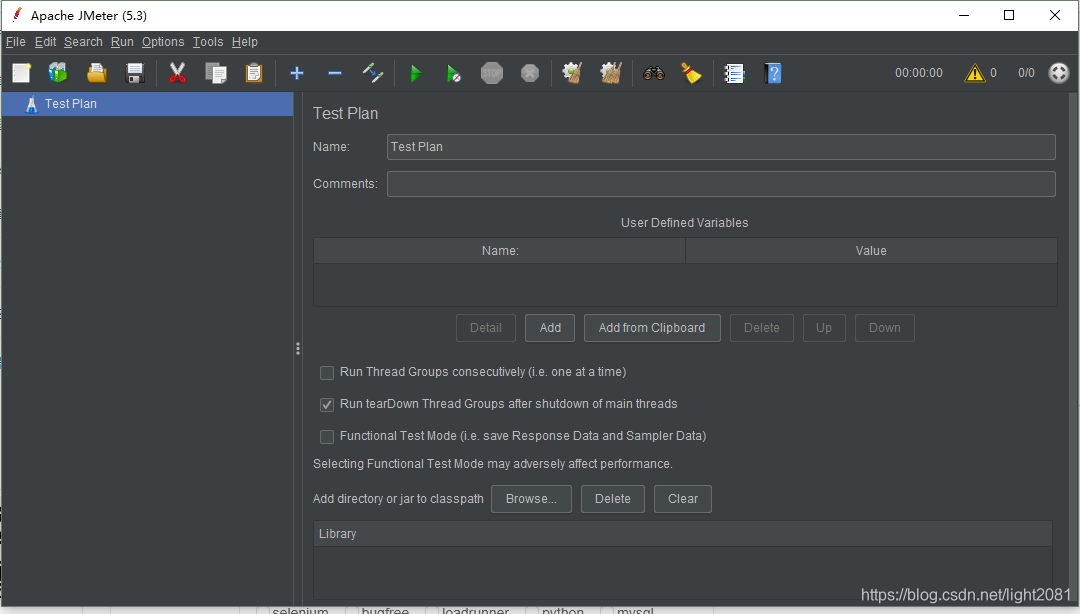This screenshot has height=614, width=1080.
Task: Click the remote engines status icon
Action: [1059, 73]
